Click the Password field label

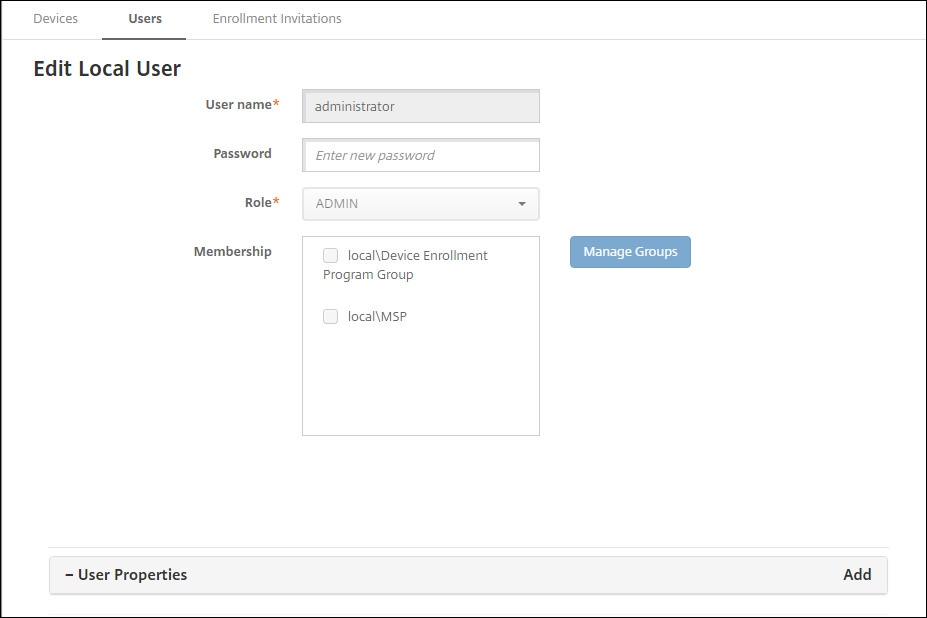(x=242, y=154)
